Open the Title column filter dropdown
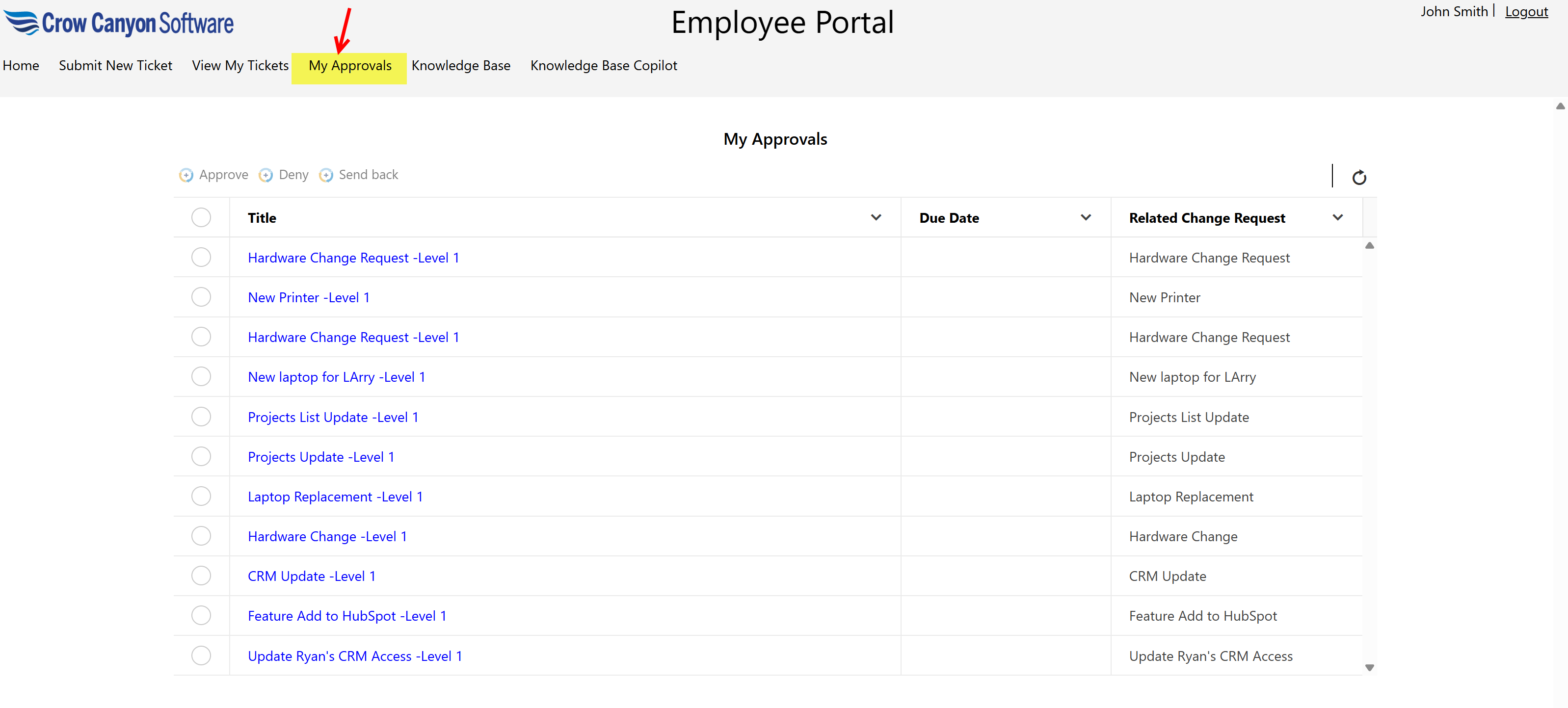 (876, 217)
